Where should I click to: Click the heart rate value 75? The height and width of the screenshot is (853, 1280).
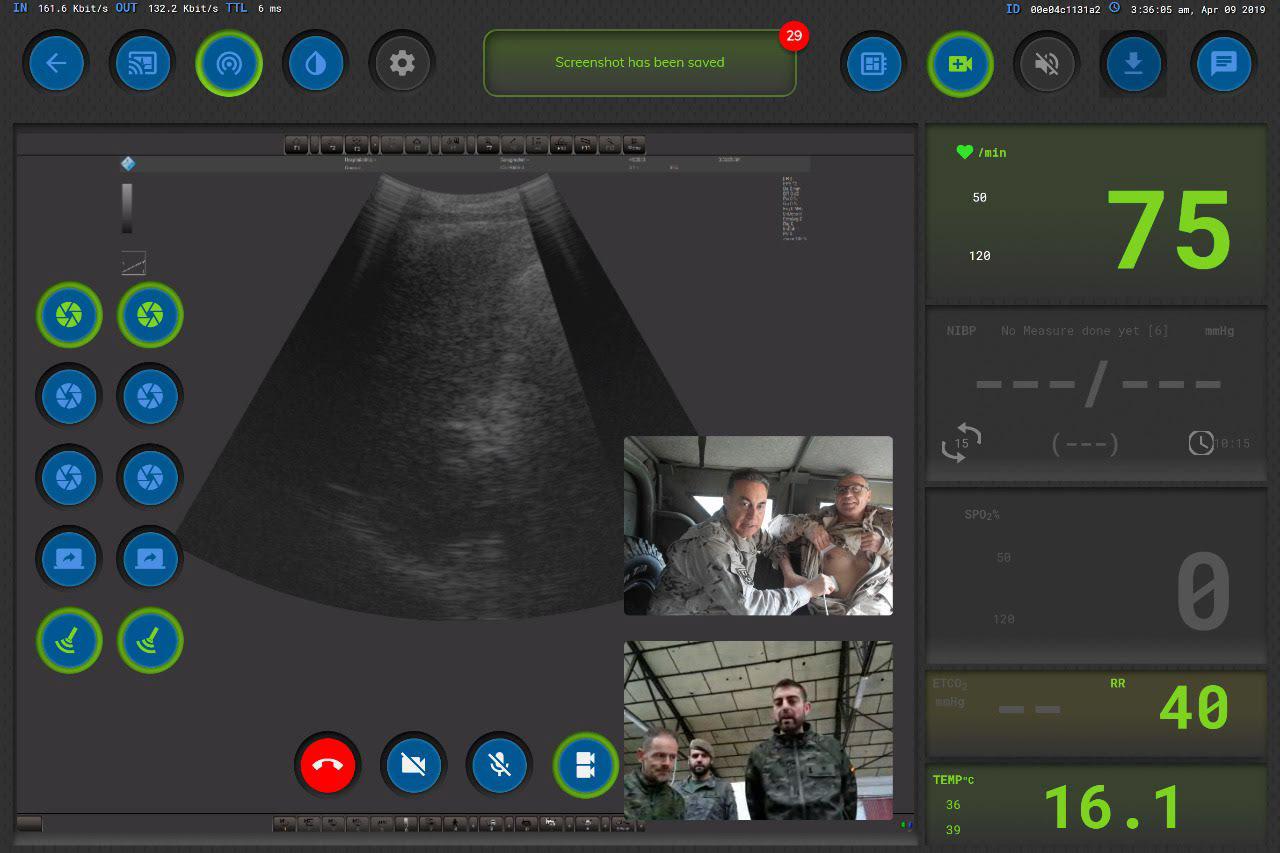point(1168,230)
